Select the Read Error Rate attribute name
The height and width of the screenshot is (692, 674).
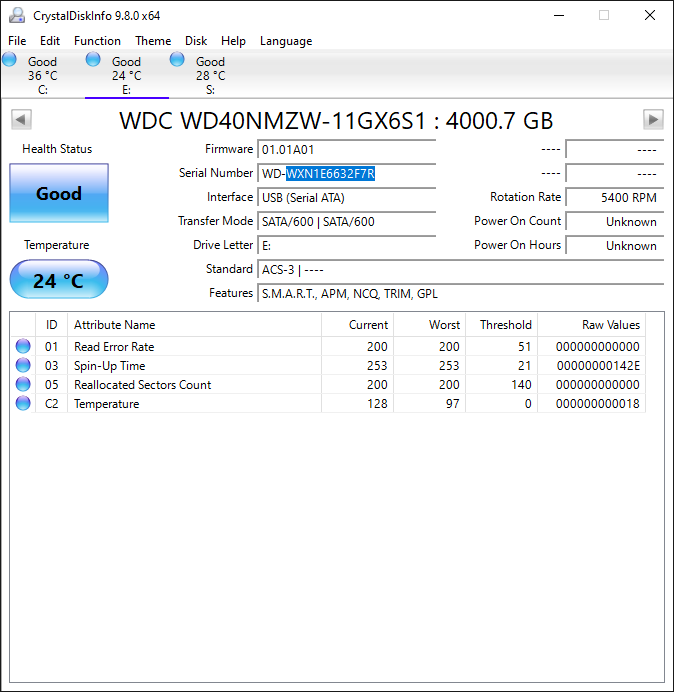click(114, 347)
